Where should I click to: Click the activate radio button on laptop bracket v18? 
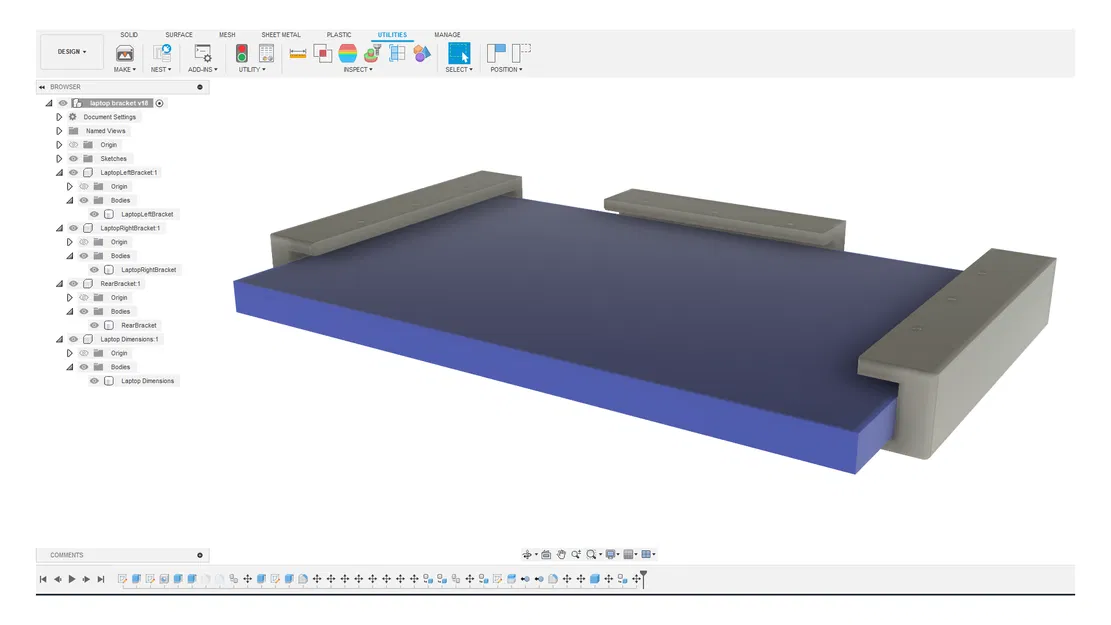159,103
